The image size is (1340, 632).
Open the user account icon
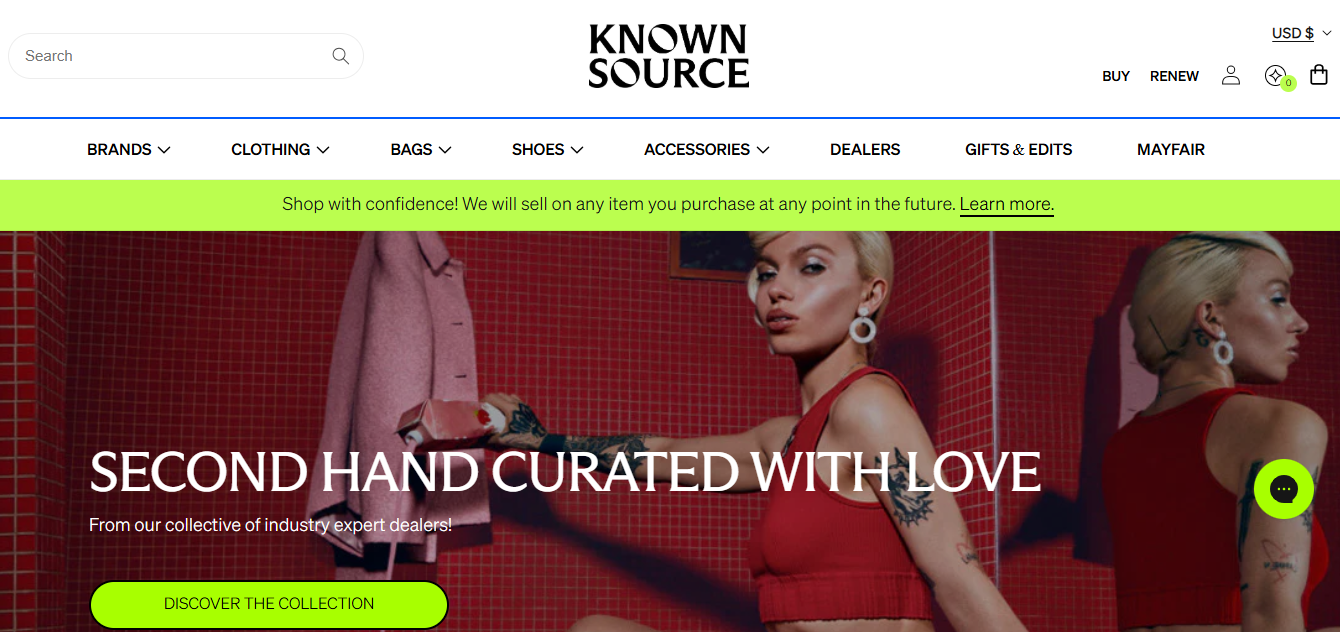point(1231,76)
